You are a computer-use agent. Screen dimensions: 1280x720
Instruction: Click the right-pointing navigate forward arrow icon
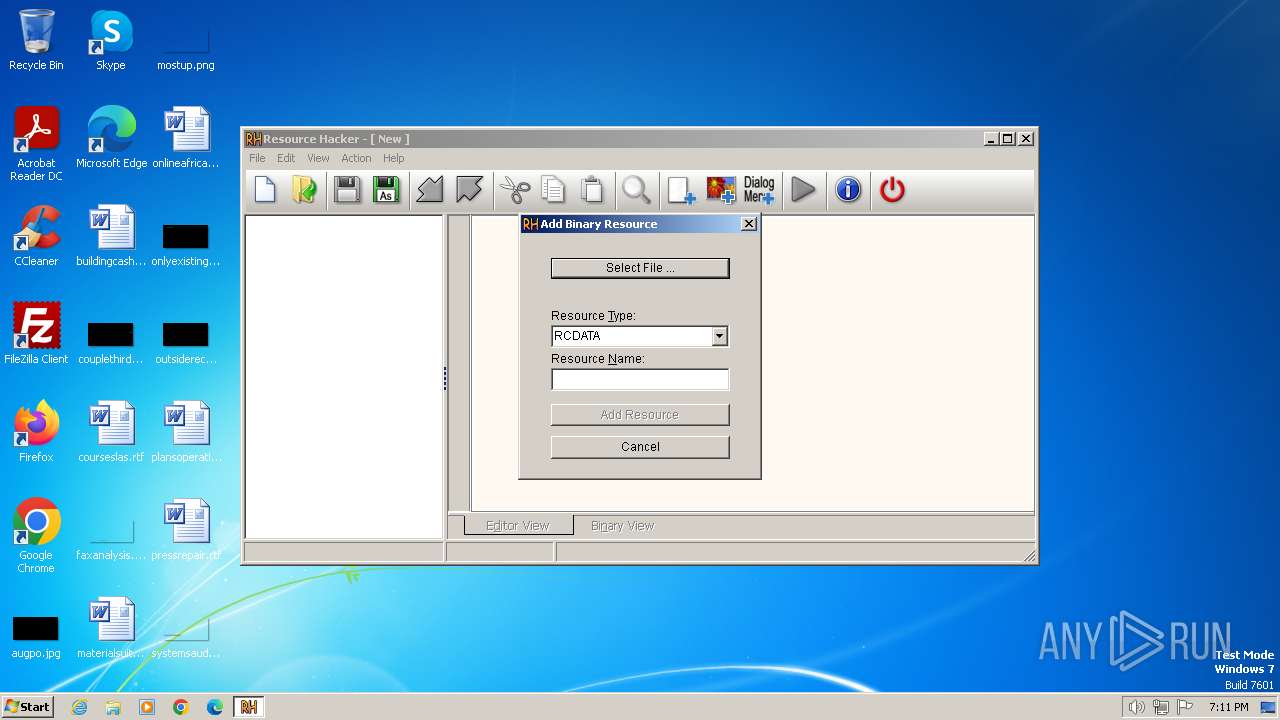coord(469,189)
